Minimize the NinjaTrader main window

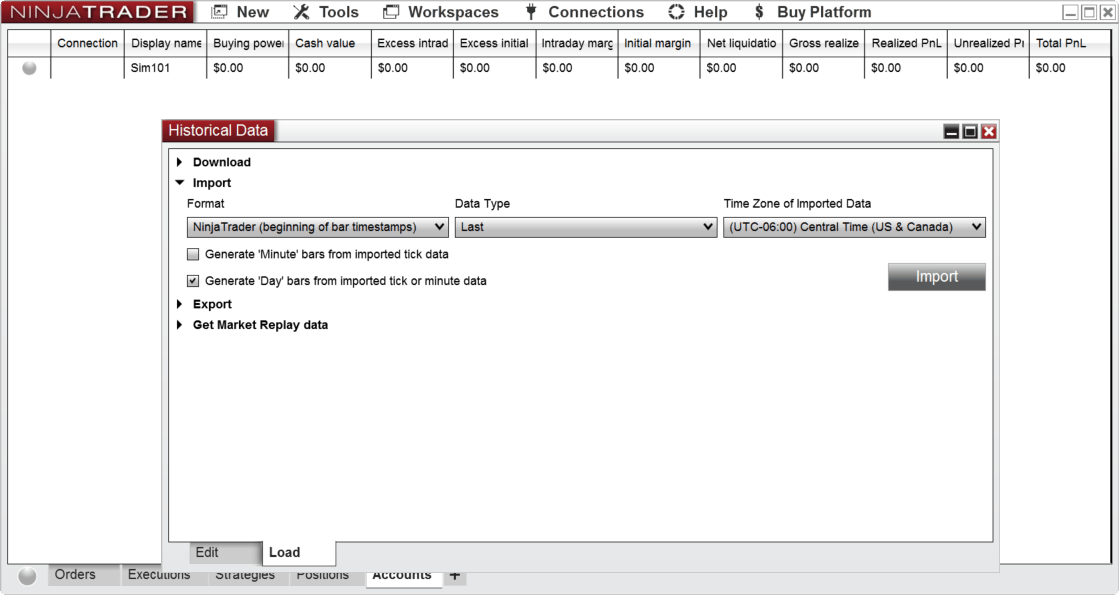(1070, 12)
